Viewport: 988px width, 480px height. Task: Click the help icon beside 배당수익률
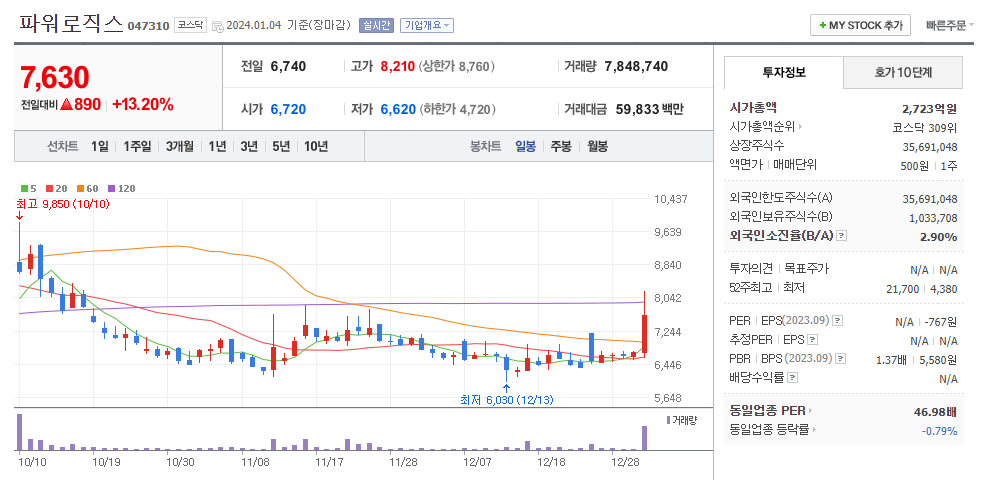(793, 377)
